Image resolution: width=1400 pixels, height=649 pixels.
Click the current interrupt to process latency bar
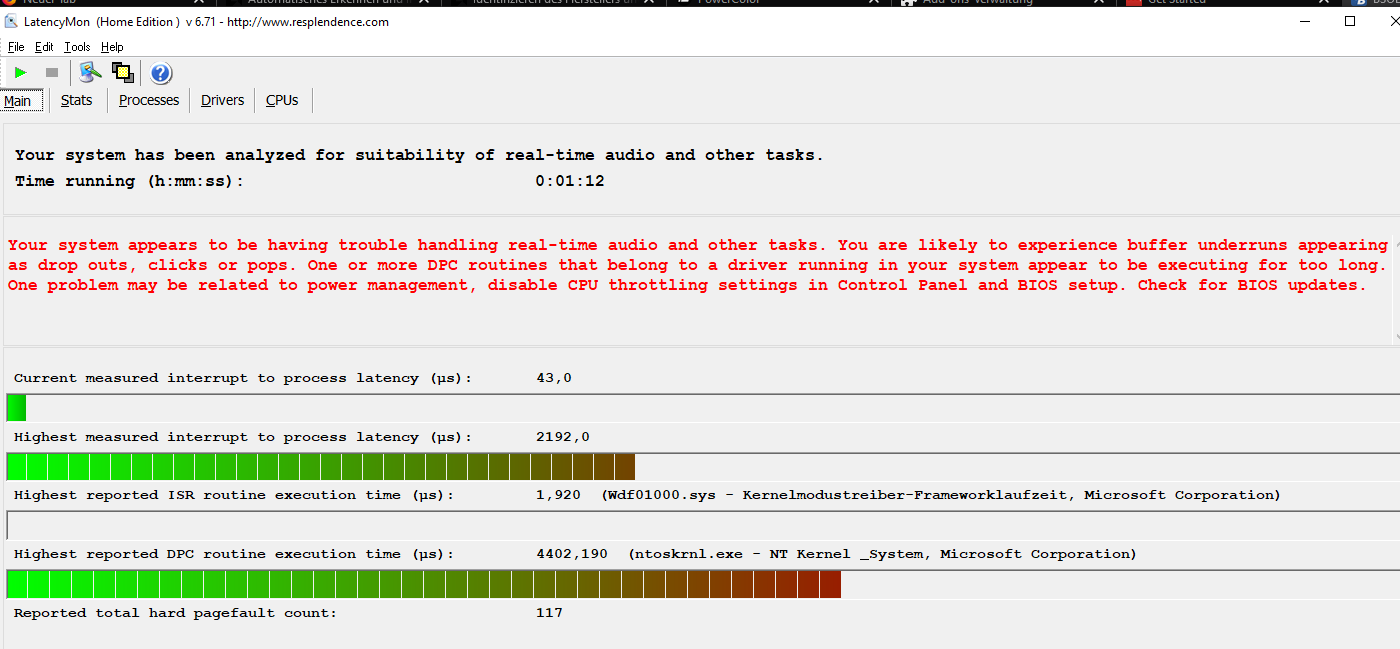tap(703, 408)
